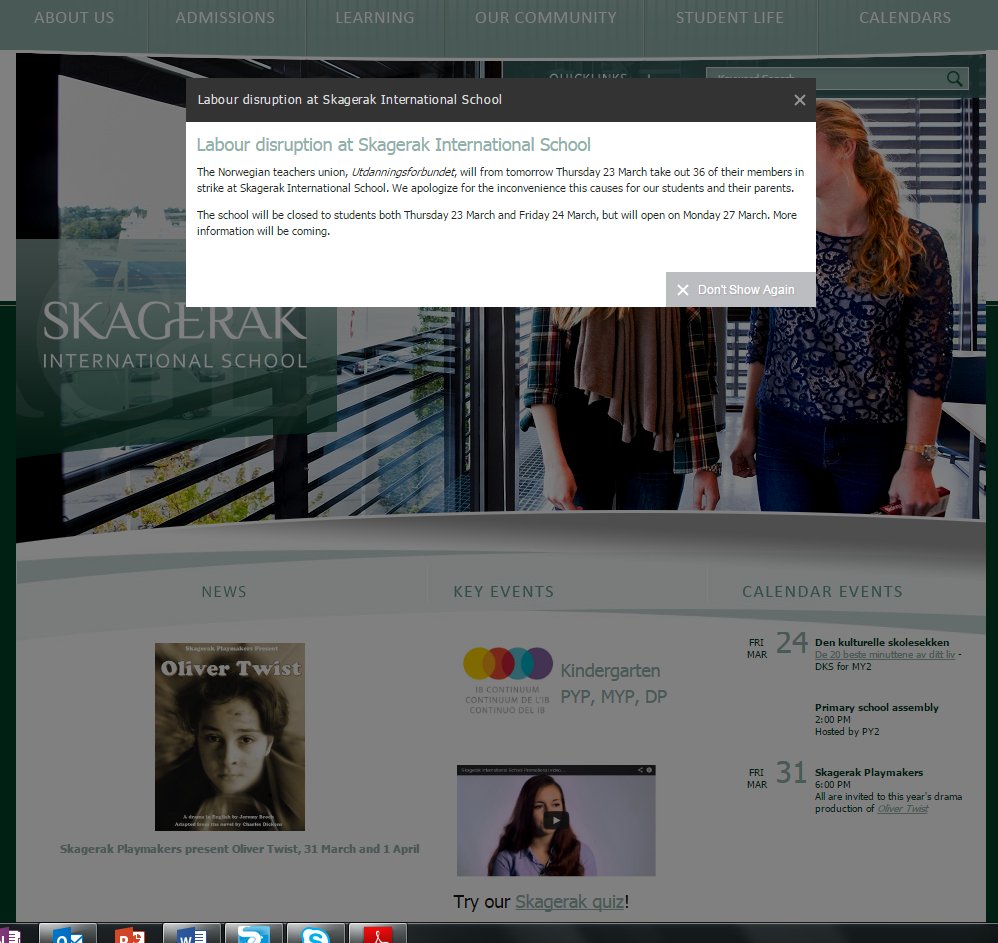Open 'De 20 beste minuttene av ditt liv' link
This screenshot has width=998, height=943.
[x=885, y=655]
